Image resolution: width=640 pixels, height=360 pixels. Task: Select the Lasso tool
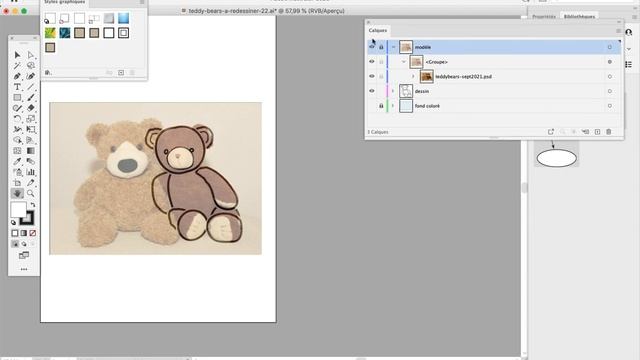point(31,65)
